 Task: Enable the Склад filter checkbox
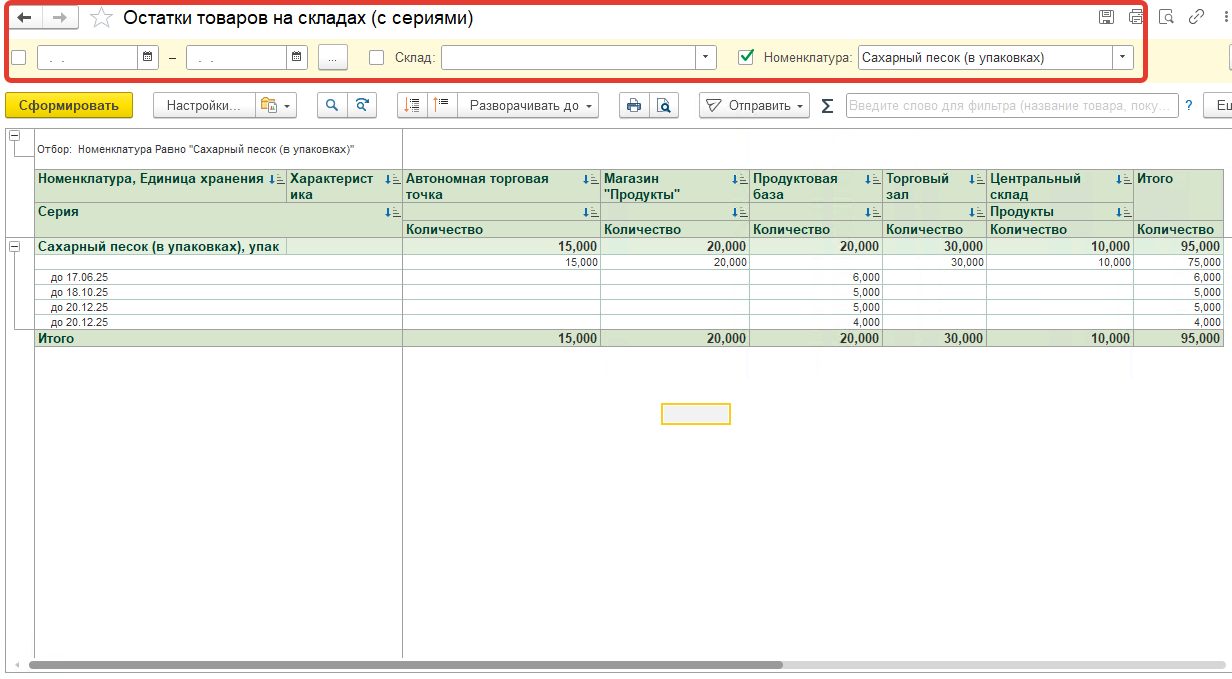pyautogui.click(x=376, y=57)
